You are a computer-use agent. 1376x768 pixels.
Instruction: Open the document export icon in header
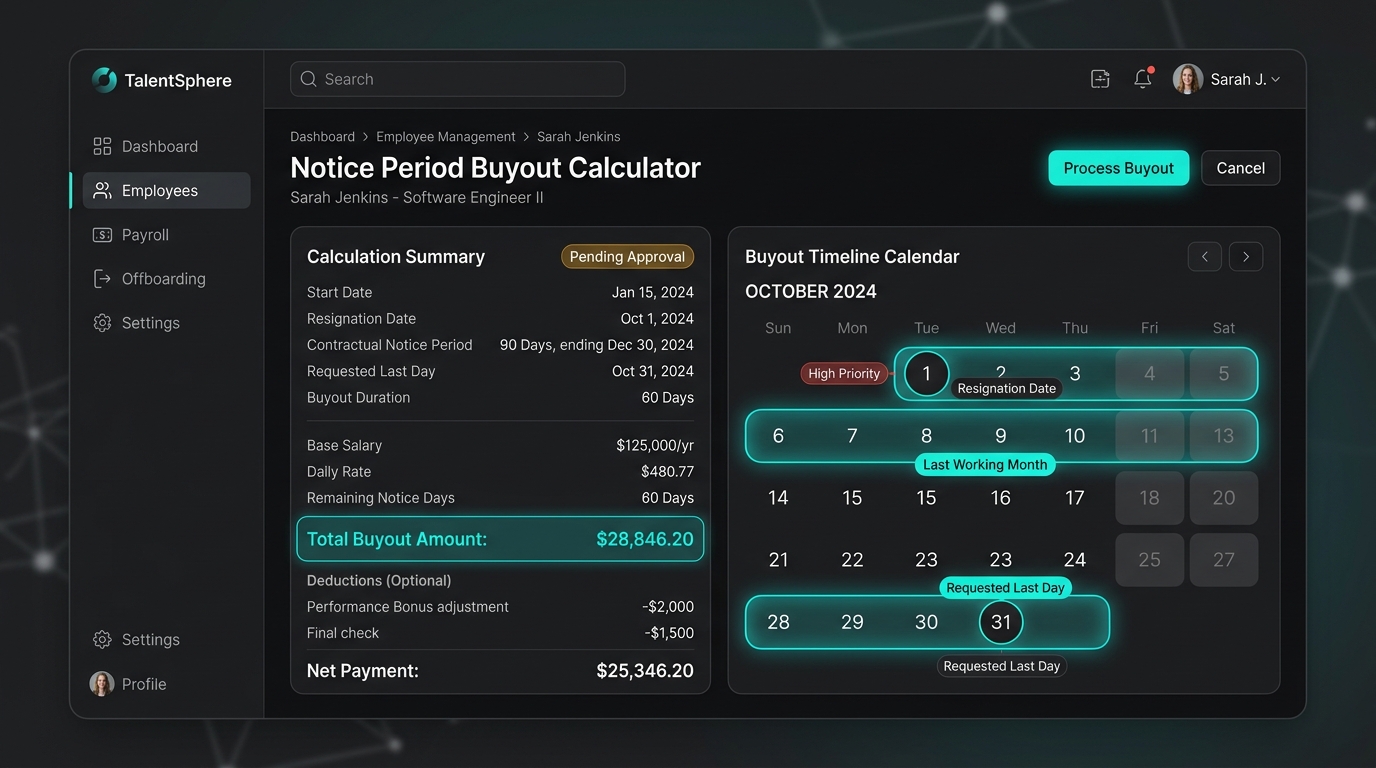(x=1100, y=79)
